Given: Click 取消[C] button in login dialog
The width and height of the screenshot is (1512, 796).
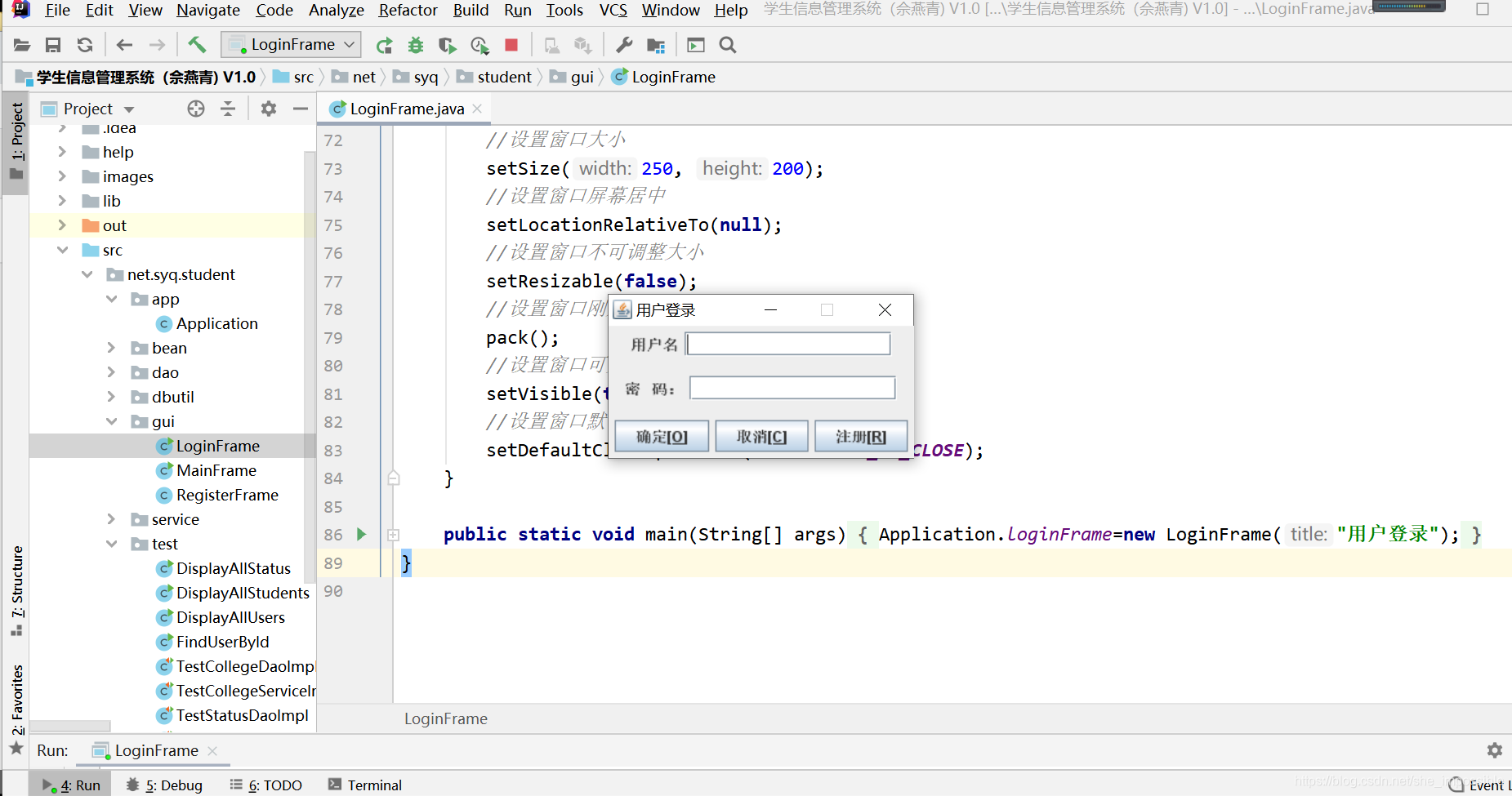Looking at the screenshot, I should 761,437.
